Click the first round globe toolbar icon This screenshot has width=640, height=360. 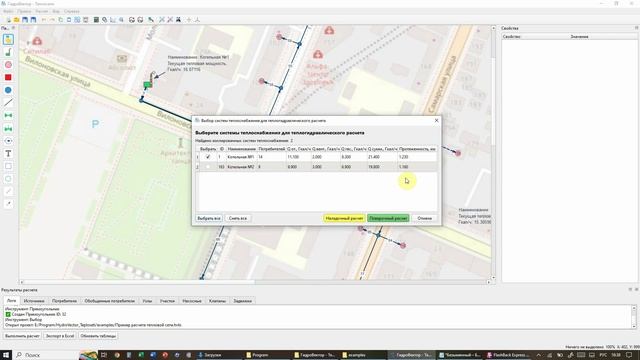132,20
